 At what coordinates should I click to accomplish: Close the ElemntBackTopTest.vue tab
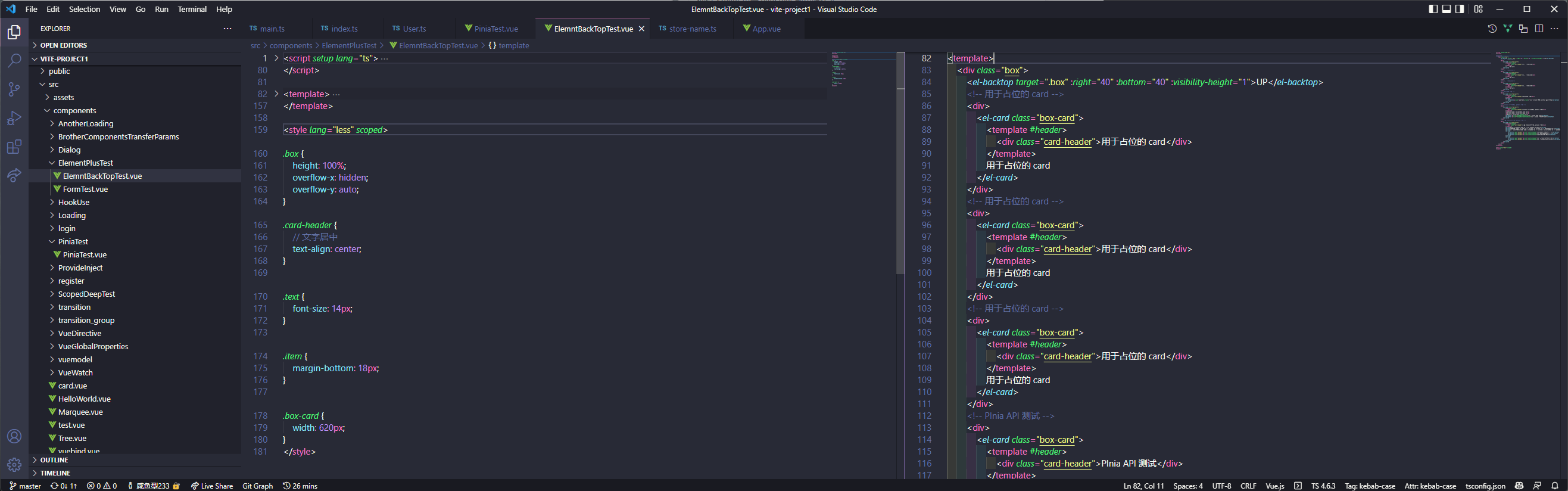(641, 29)
